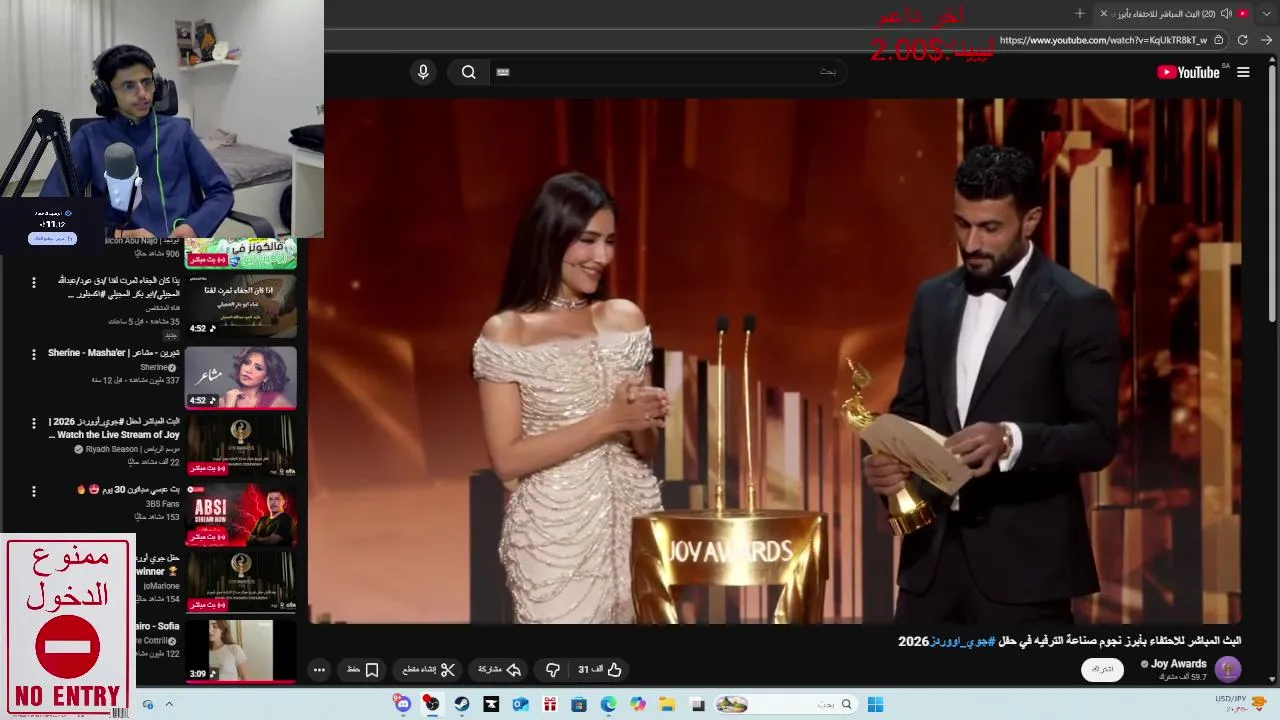Click the Sherine - Masha'er video title

(114, 353)
